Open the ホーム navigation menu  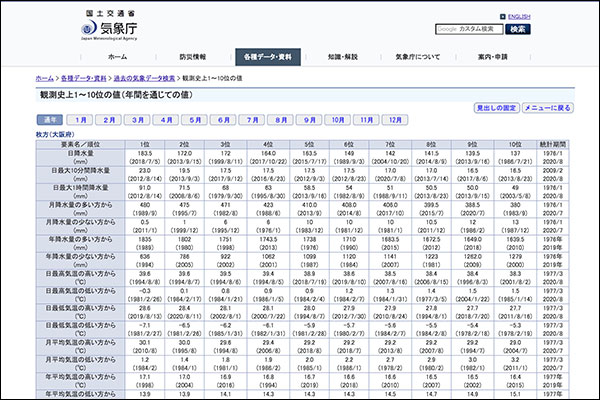117,57
